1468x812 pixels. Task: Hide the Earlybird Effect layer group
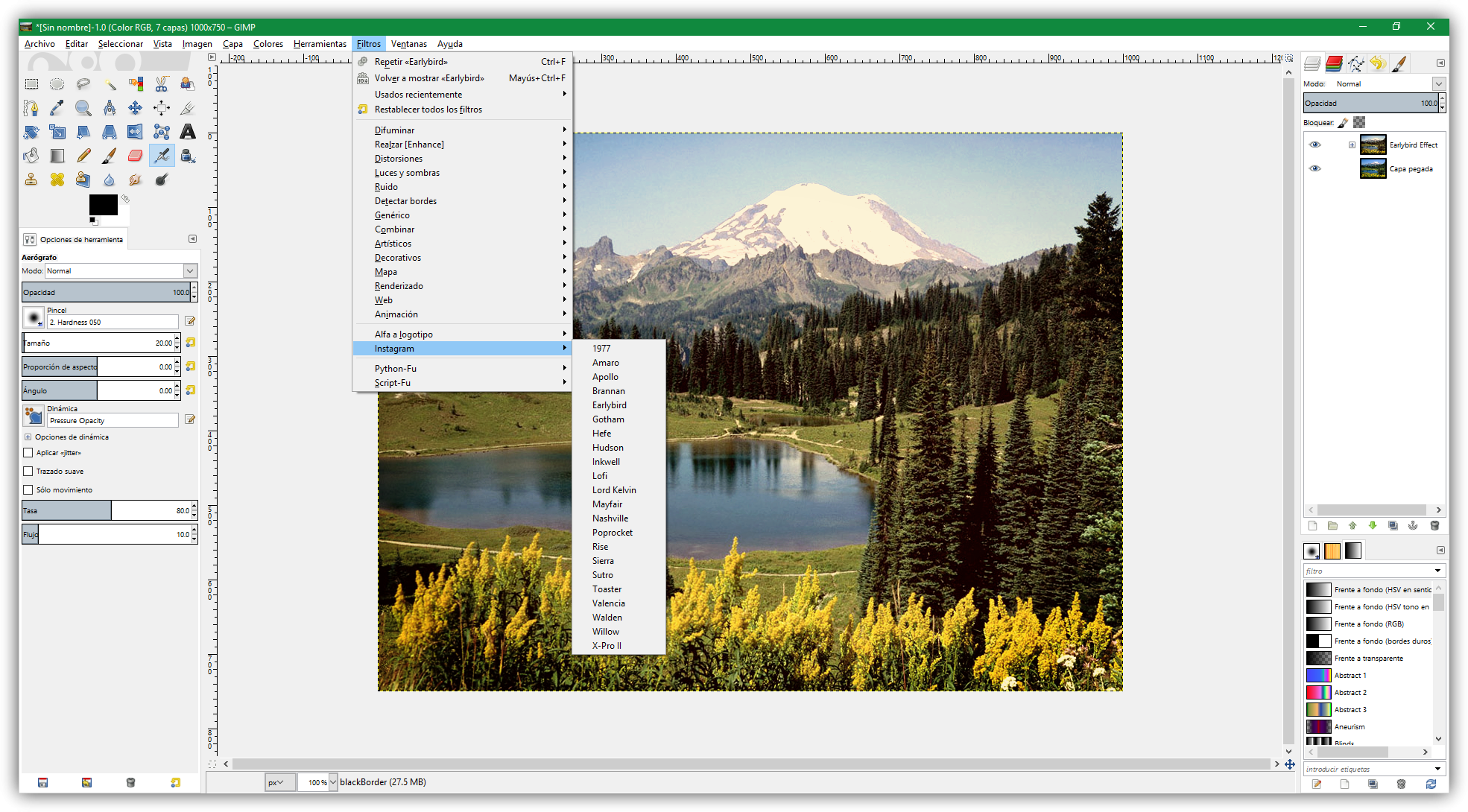point(1314,145)
